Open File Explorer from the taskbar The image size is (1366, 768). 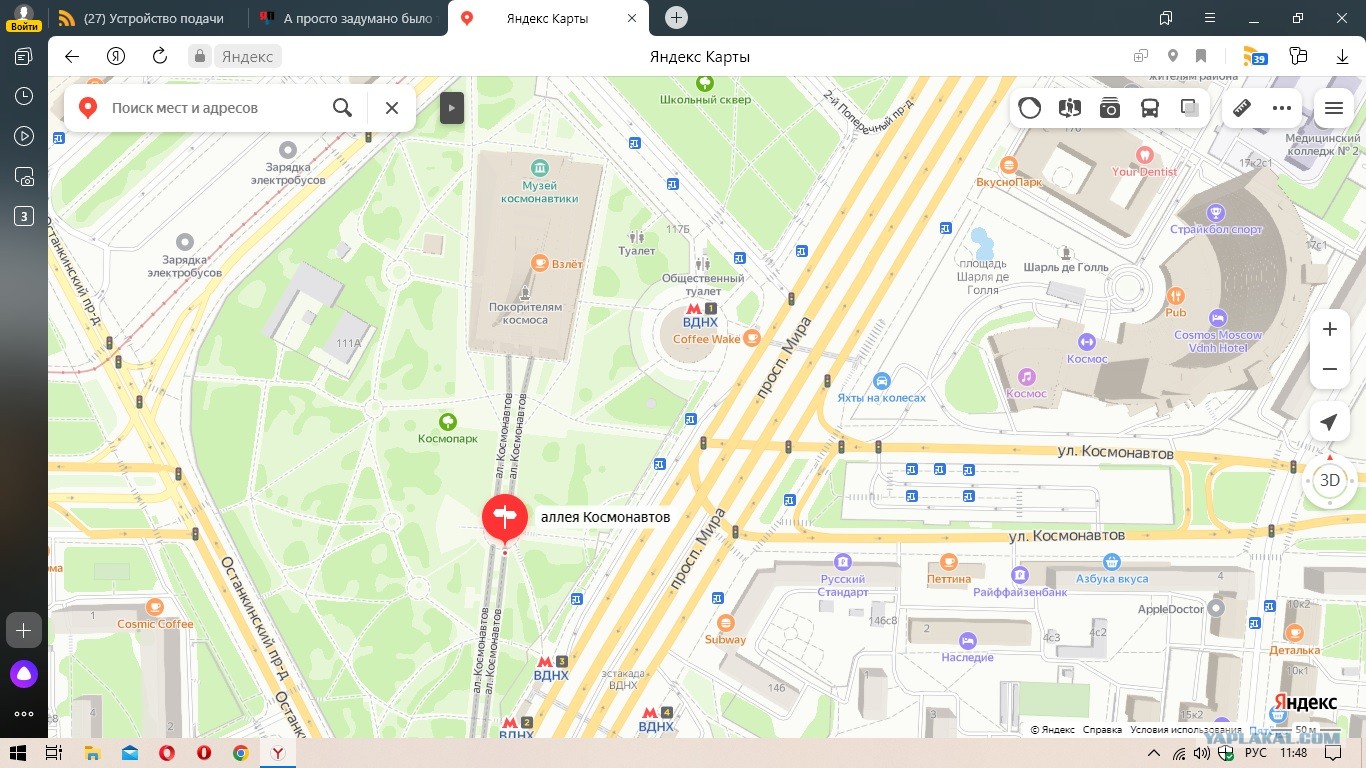tap(92, 753)
